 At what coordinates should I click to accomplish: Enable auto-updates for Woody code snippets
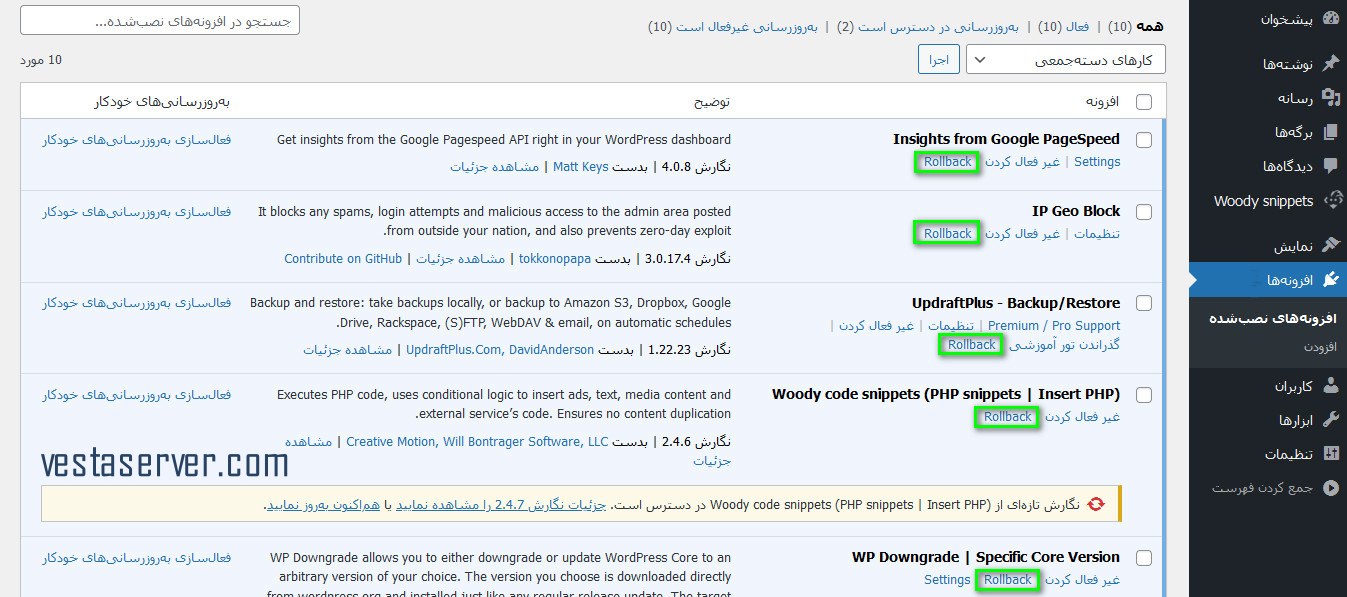[x=137, y=395]
